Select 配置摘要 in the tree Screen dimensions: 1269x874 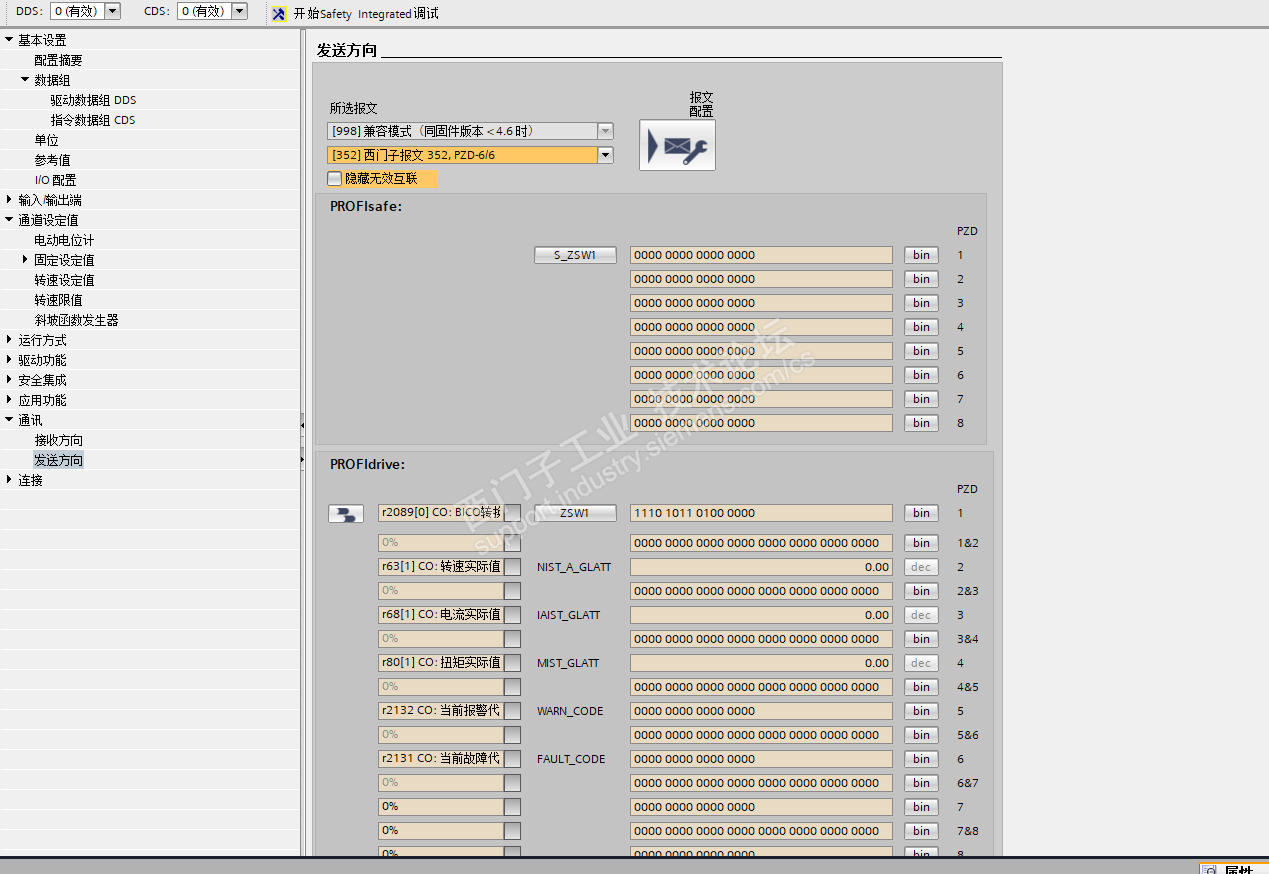pyautogui.click(x=58, y=60)
